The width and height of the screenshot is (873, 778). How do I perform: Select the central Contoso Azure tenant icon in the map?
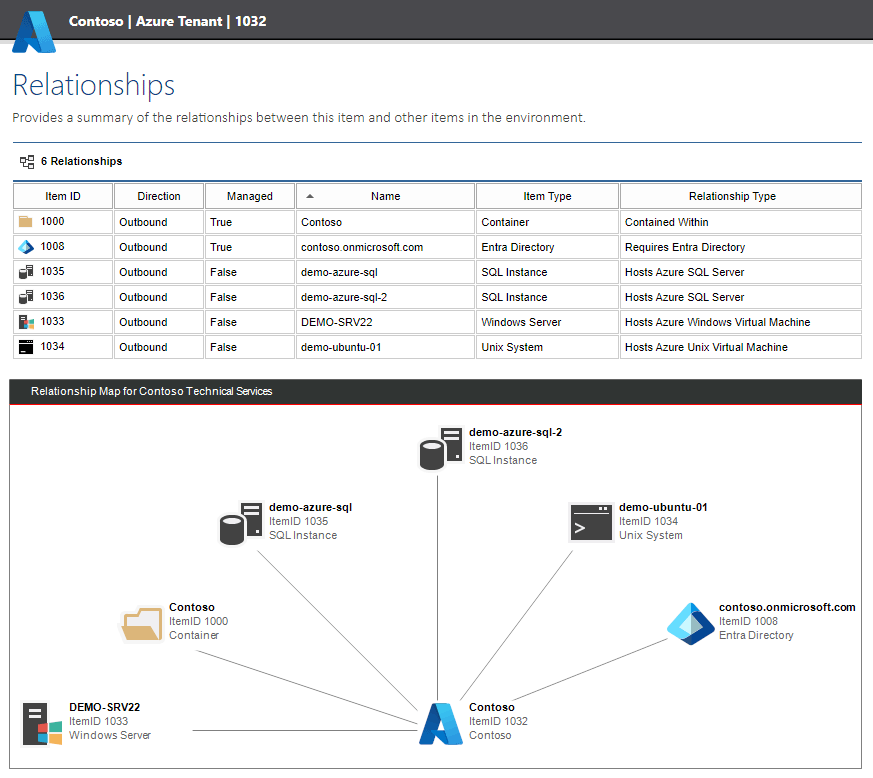click(440, 723)
